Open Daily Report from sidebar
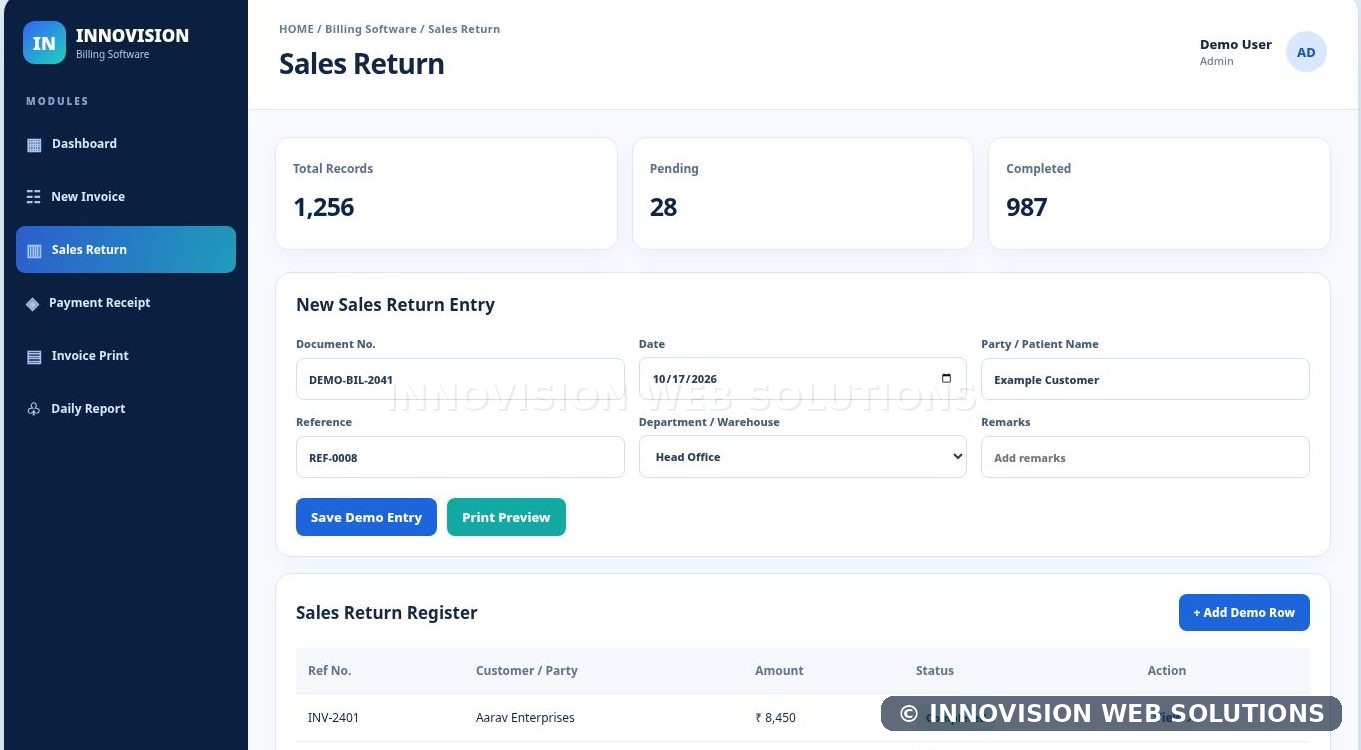This screenshot has height=750, width=1361. click(126, 409)
